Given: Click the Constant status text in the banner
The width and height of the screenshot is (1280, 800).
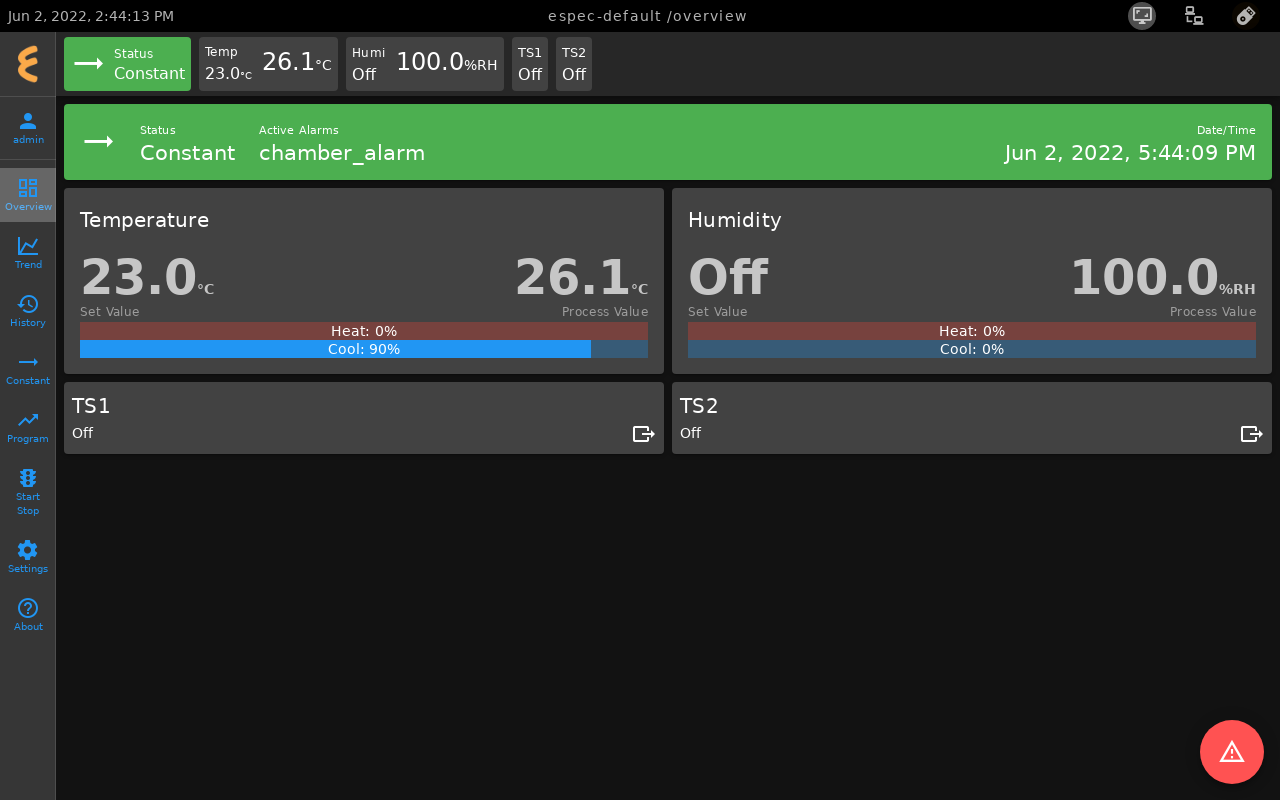Looking at the screenshot, I should 188,153.
